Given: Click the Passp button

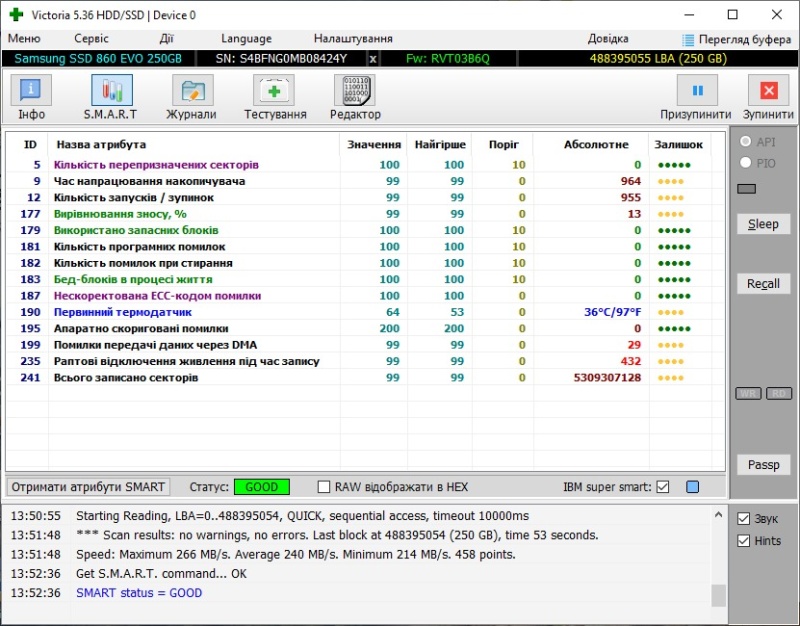Looking at the screenshot, I should pos(763,465).
